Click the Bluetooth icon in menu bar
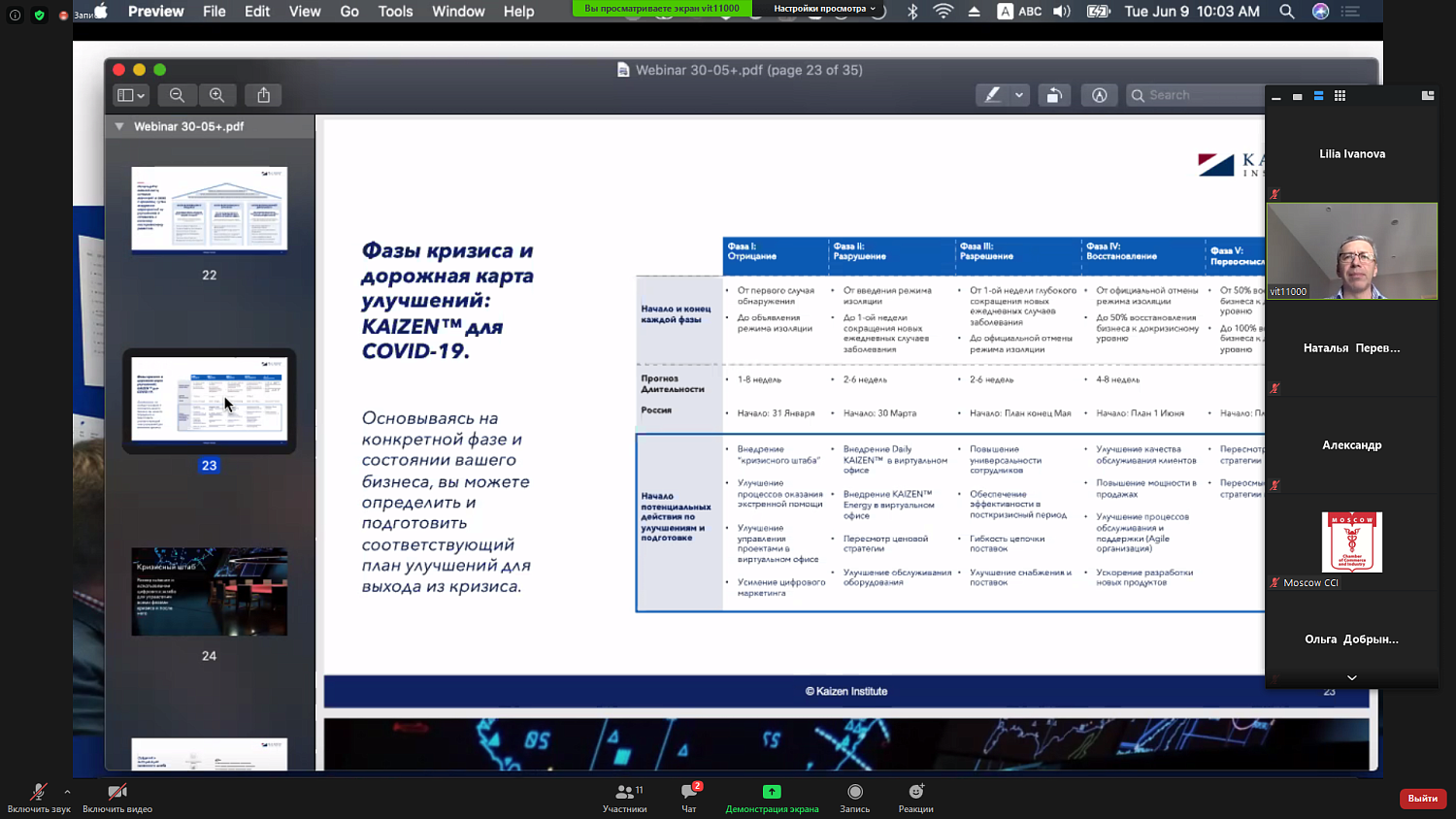This screenshot has height=819, width=1456. [x=912, y=12]
